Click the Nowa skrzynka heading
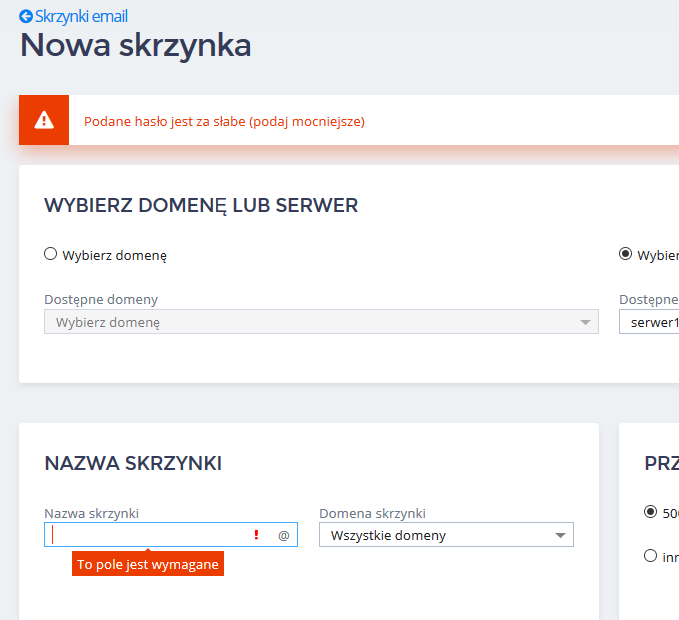The image size is (679, 620). 136,45
